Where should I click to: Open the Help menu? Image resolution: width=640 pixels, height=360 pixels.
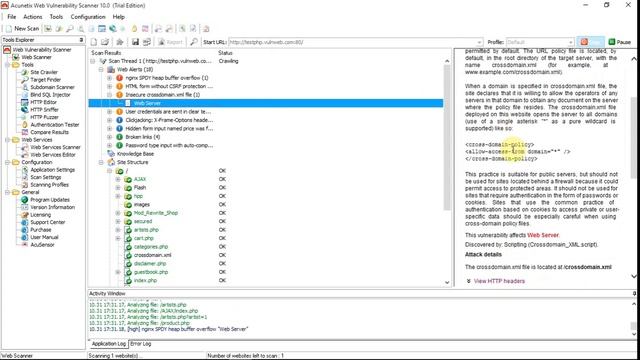tap(118, 17)
